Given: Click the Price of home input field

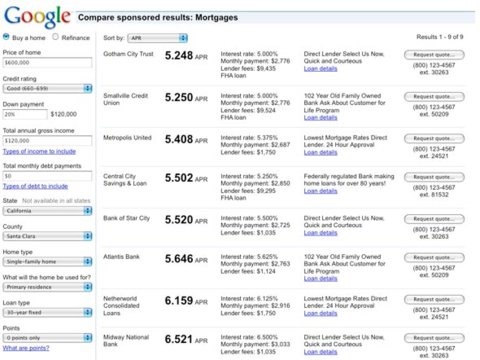Looking at the screenshot, I should pos(47,63).
